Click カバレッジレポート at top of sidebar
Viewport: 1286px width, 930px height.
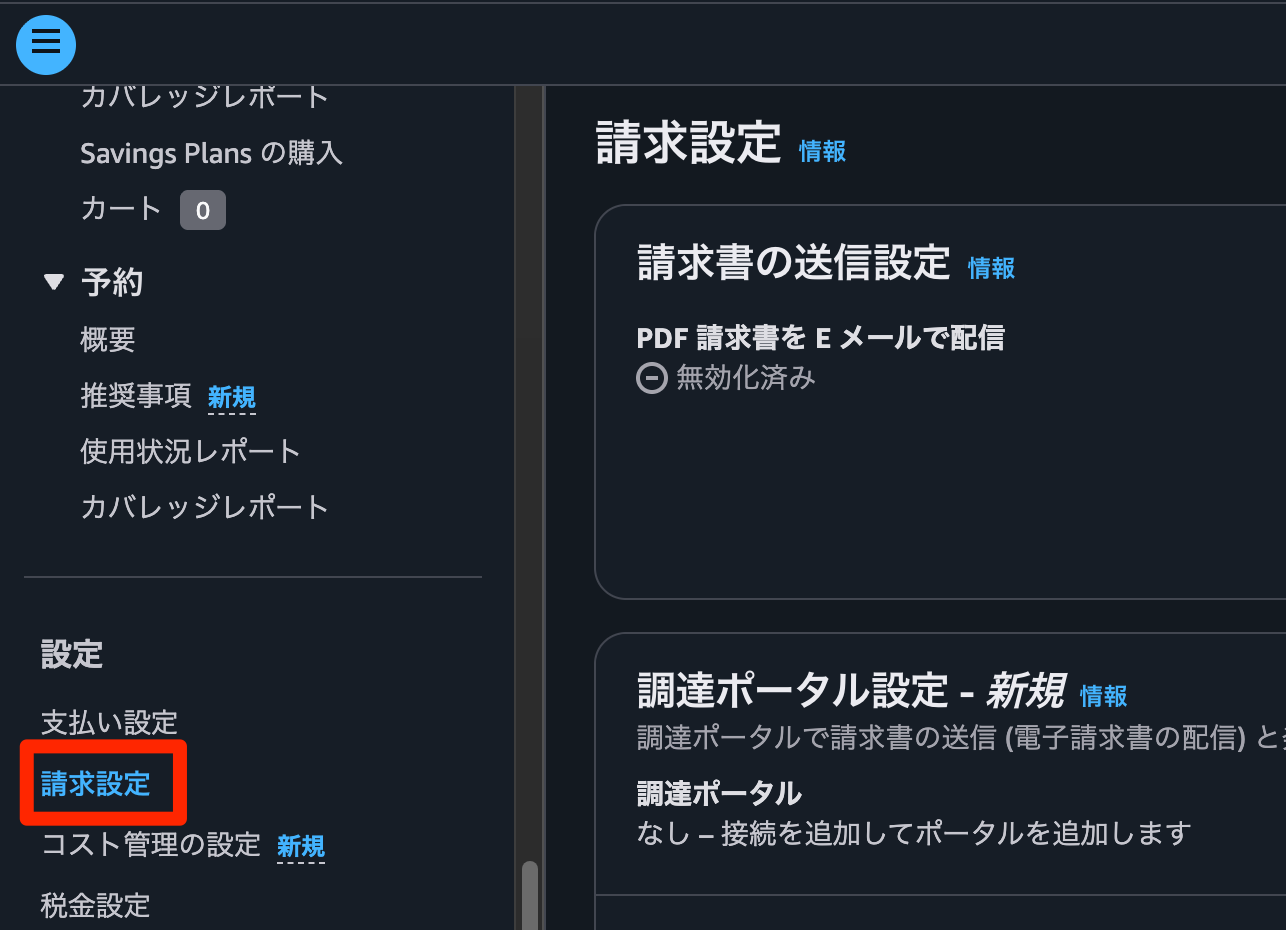click(204, 94)
